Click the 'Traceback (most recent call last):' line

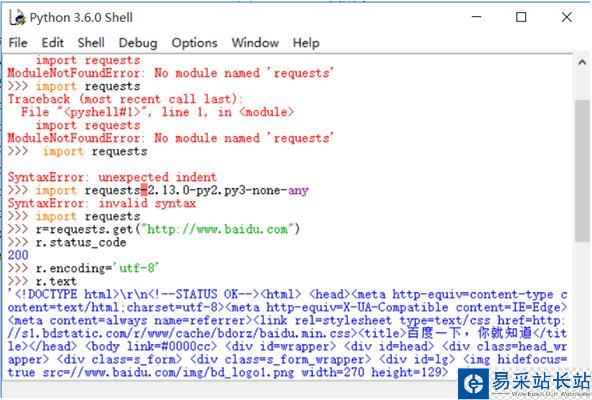point(125,99)
